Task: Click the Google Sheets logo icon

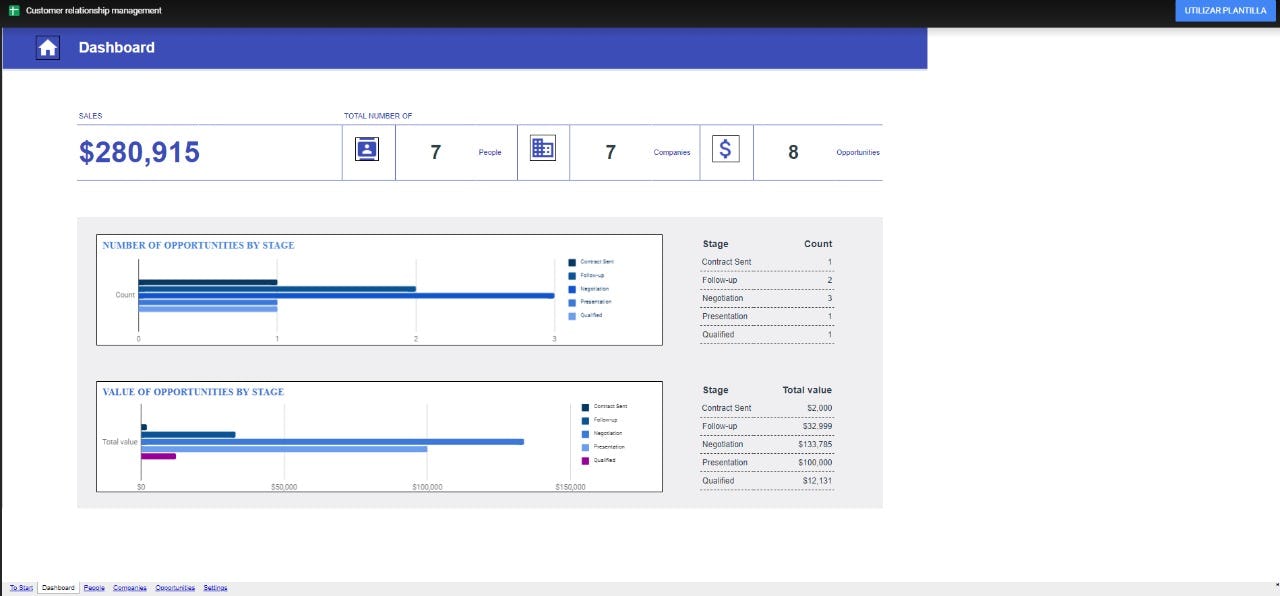Action: tap(14, 10)
